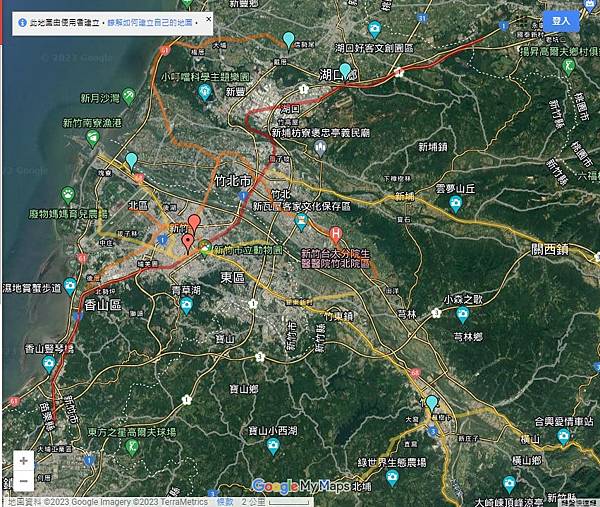Click the 揚昇高爾夫鄉村俱樂部 golf icon
600x507 pixels.
[x=569, y=67]
